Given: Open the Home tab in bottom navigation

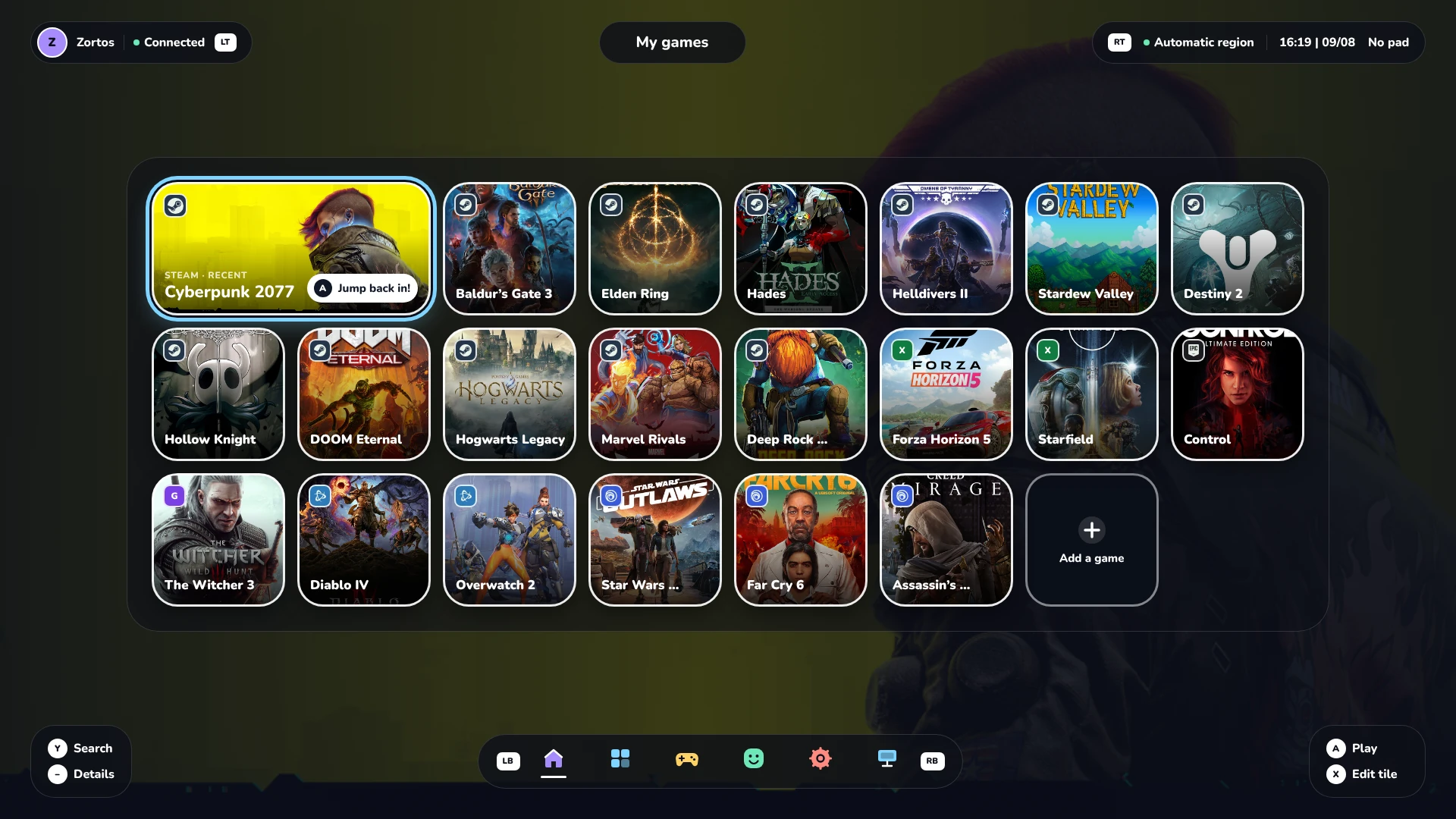Looking at the screenshot, I should pyautogui.click(x=554, y=758).
